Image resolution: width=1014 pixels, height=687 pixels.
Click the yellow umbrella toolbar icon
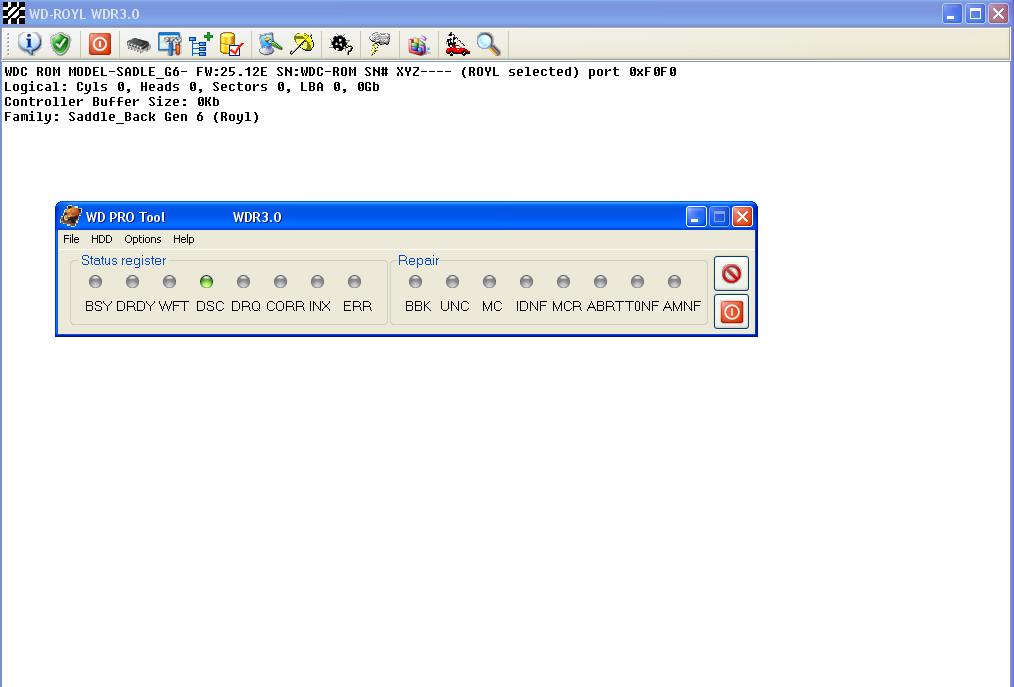(301, 44)
